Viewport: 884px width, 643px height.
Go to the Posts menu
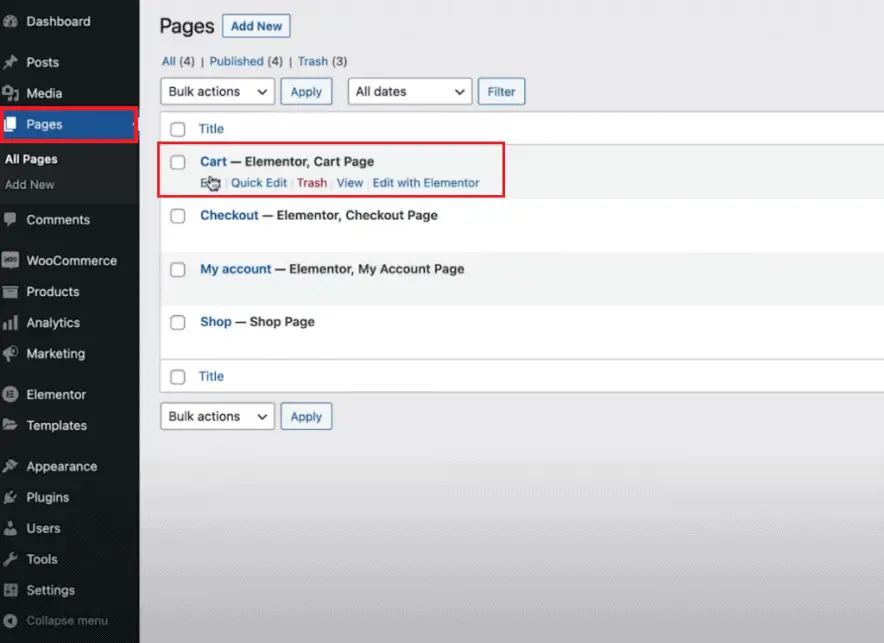42,62
